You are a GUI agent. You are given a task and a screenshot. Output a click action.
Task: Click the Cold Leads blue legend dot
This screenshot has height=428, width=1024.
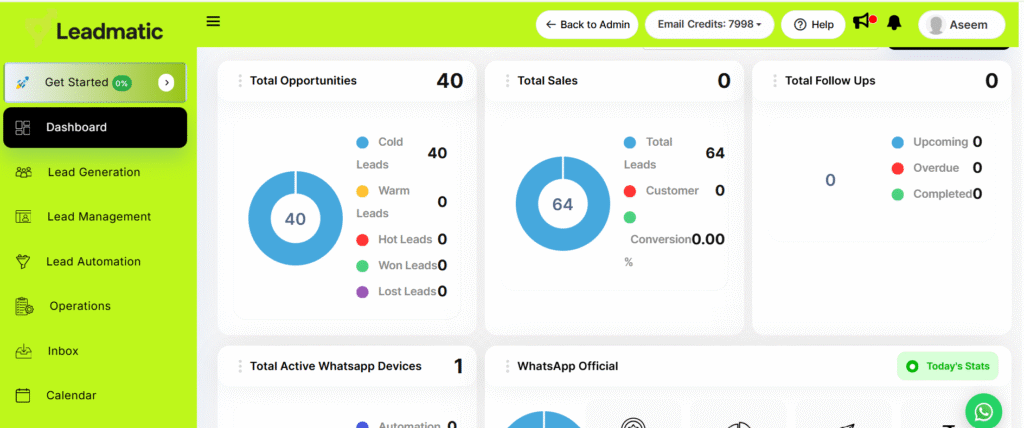pyautogui.click(x=362, y=143)
